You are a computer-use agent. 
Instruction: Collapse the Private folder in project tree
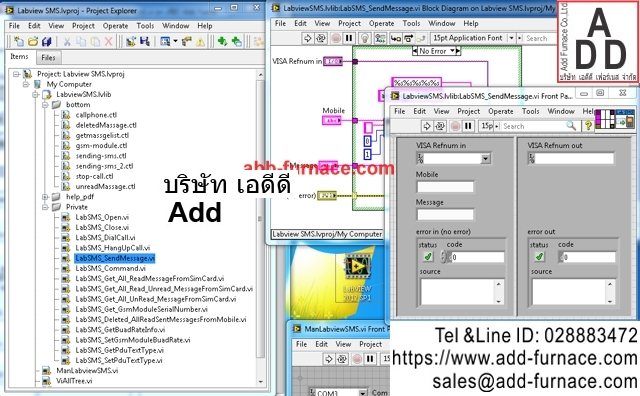pyautogui.click(x=45, y=207)
